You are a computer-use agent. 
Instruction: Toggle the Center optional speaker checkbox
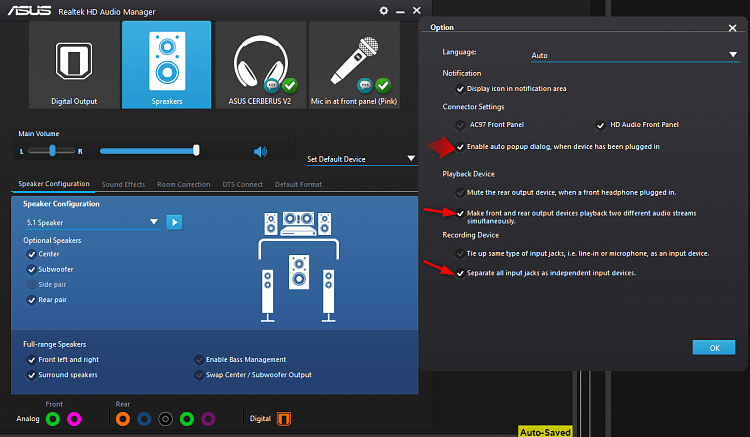[x=32, y=254]
